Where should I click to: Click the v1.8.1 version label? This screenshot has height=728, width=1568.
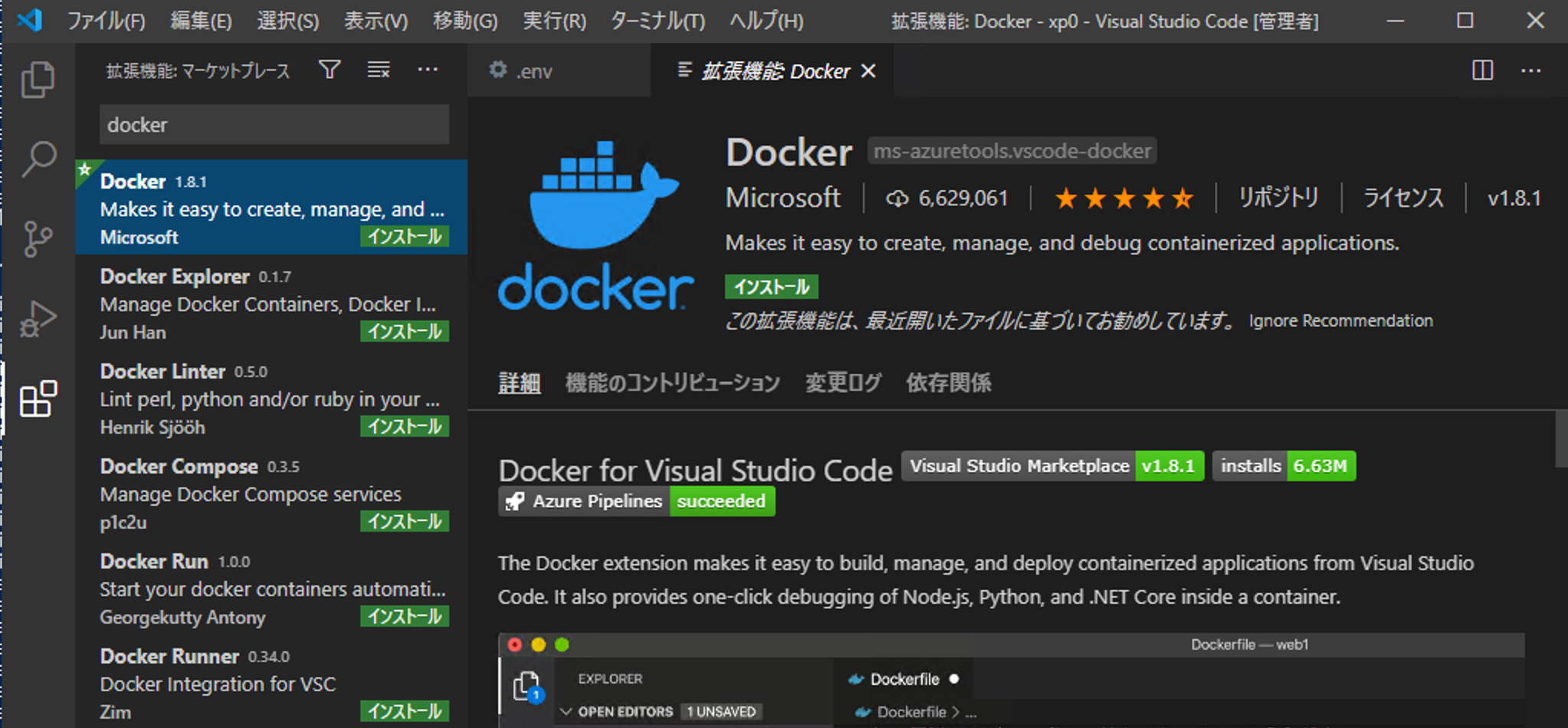tap(1514, 198)
